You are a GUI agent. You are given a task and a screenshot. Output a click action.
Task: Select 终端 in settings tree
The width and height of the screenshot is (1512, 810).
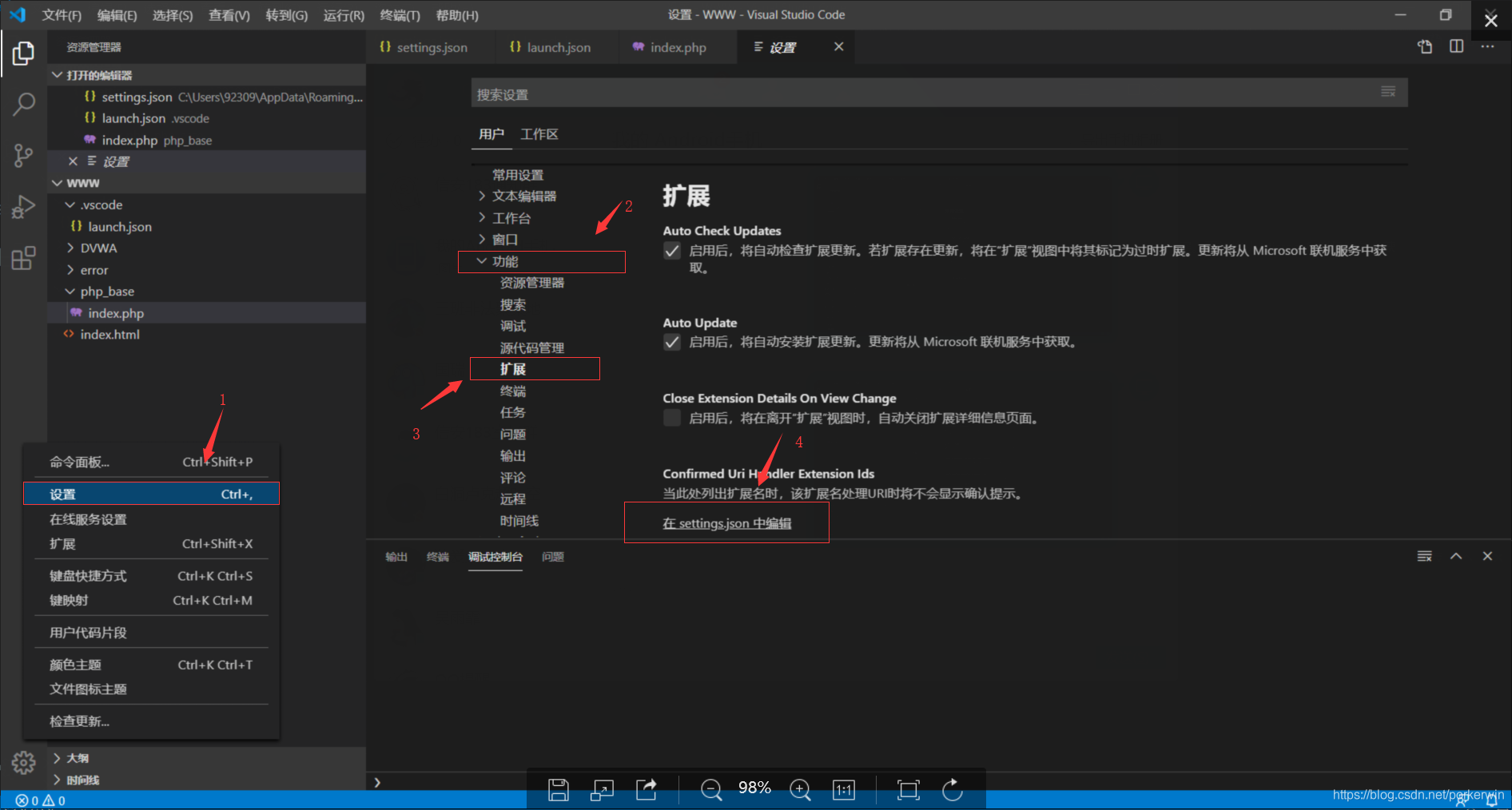513,391
